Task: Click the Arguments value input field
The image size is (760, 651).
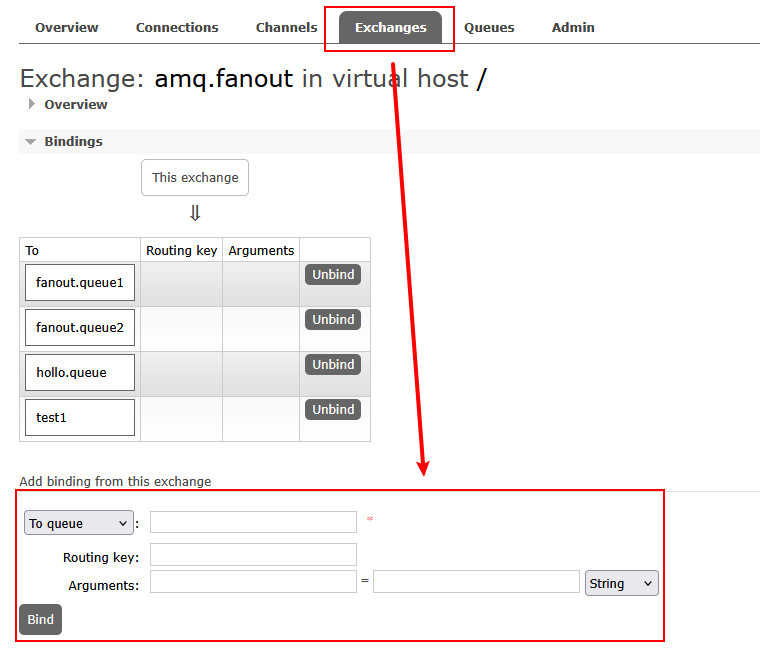Action: pos(476,582)
